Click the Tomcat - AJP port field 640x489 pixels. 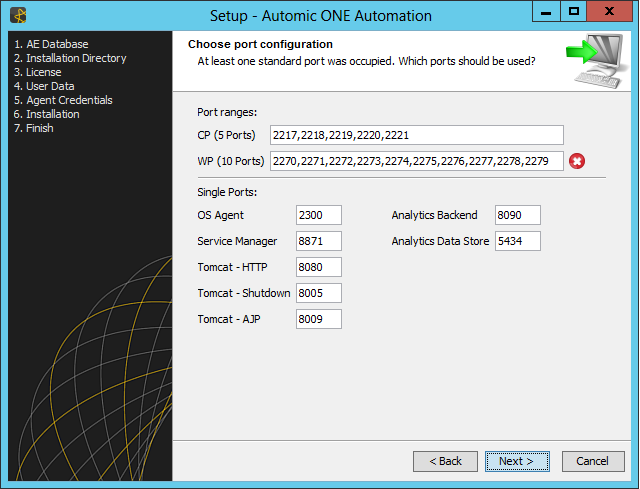pos(319,319)
